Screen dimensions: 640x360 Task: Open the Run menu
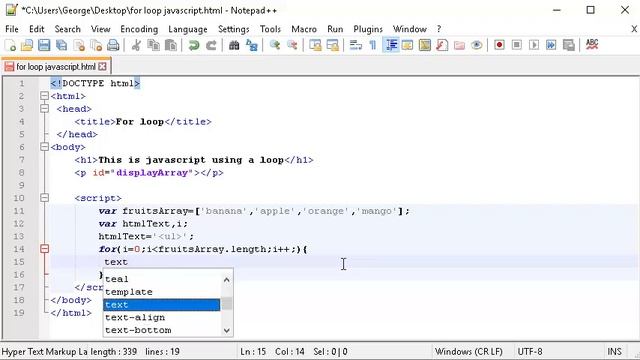(x=335, y=29)
